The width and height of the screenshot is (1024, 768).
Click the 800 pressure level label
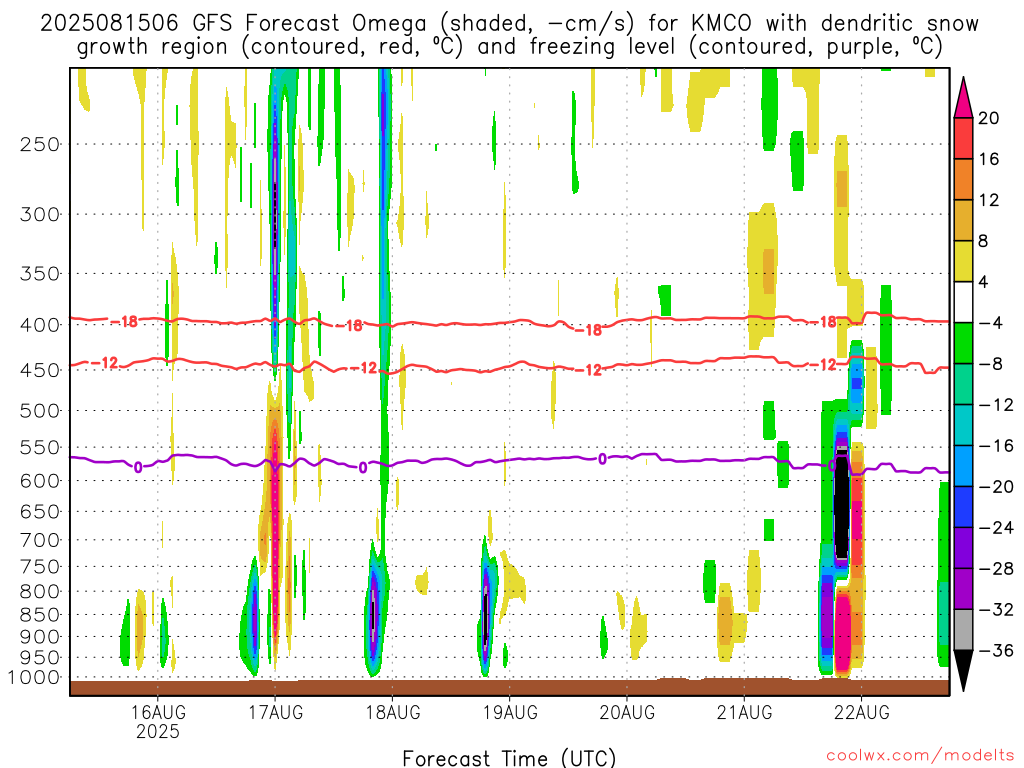click(40, 592)
